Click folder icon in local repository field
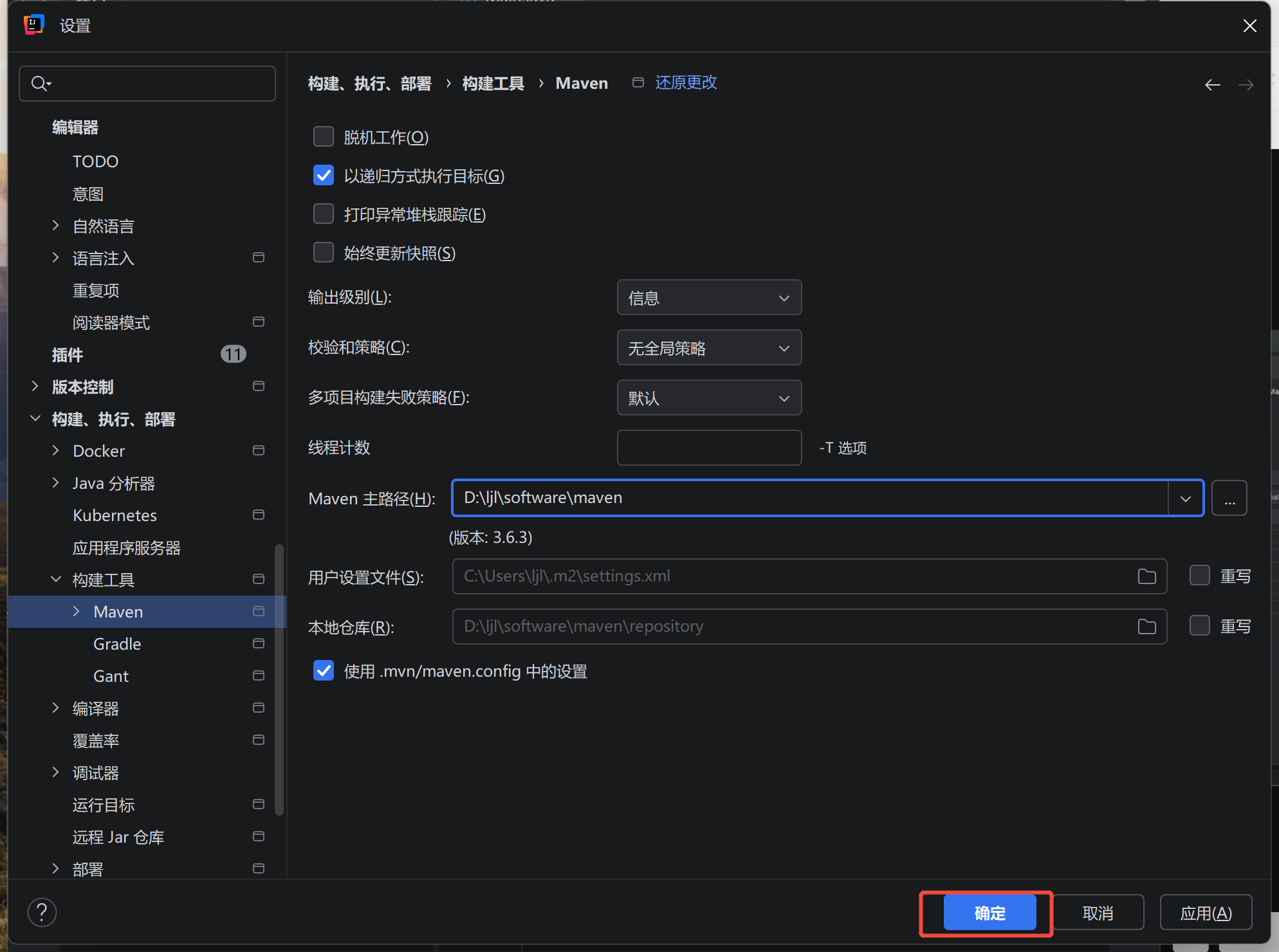Viewport: 1279px width, 952px height. coord(1146,627)
